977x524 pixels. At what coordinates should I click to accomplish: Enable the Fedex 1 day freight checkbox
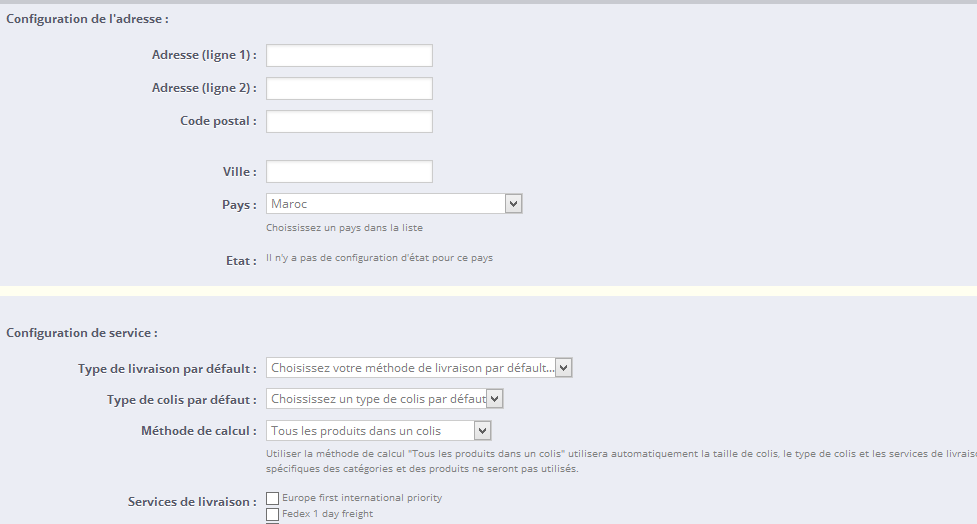[x=273, y=515]
